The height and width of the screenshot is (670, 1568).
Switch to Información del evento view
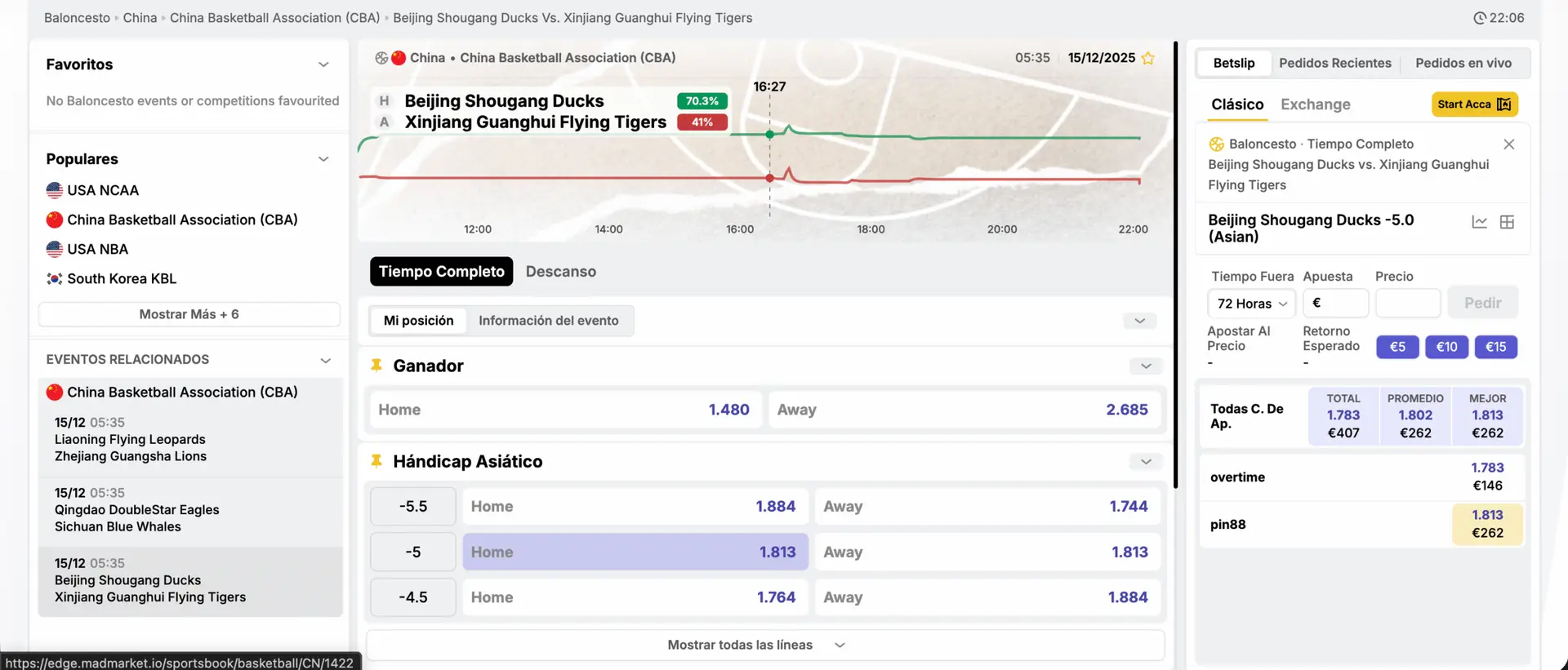[x=548, y=321]
